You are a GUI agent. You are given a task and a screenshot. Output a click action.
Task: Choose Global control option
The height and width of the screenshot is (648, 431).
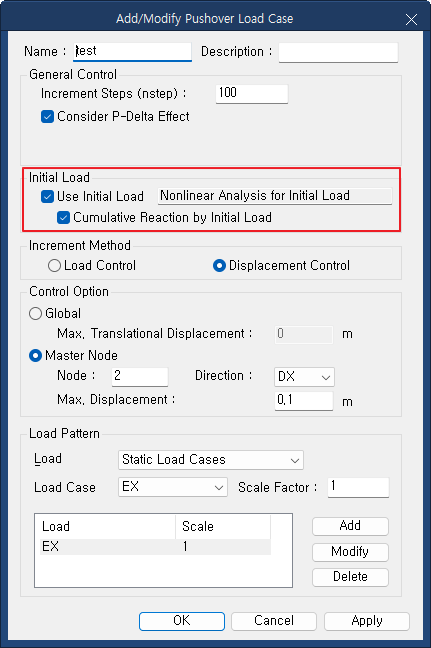click(x=36, y=313)
